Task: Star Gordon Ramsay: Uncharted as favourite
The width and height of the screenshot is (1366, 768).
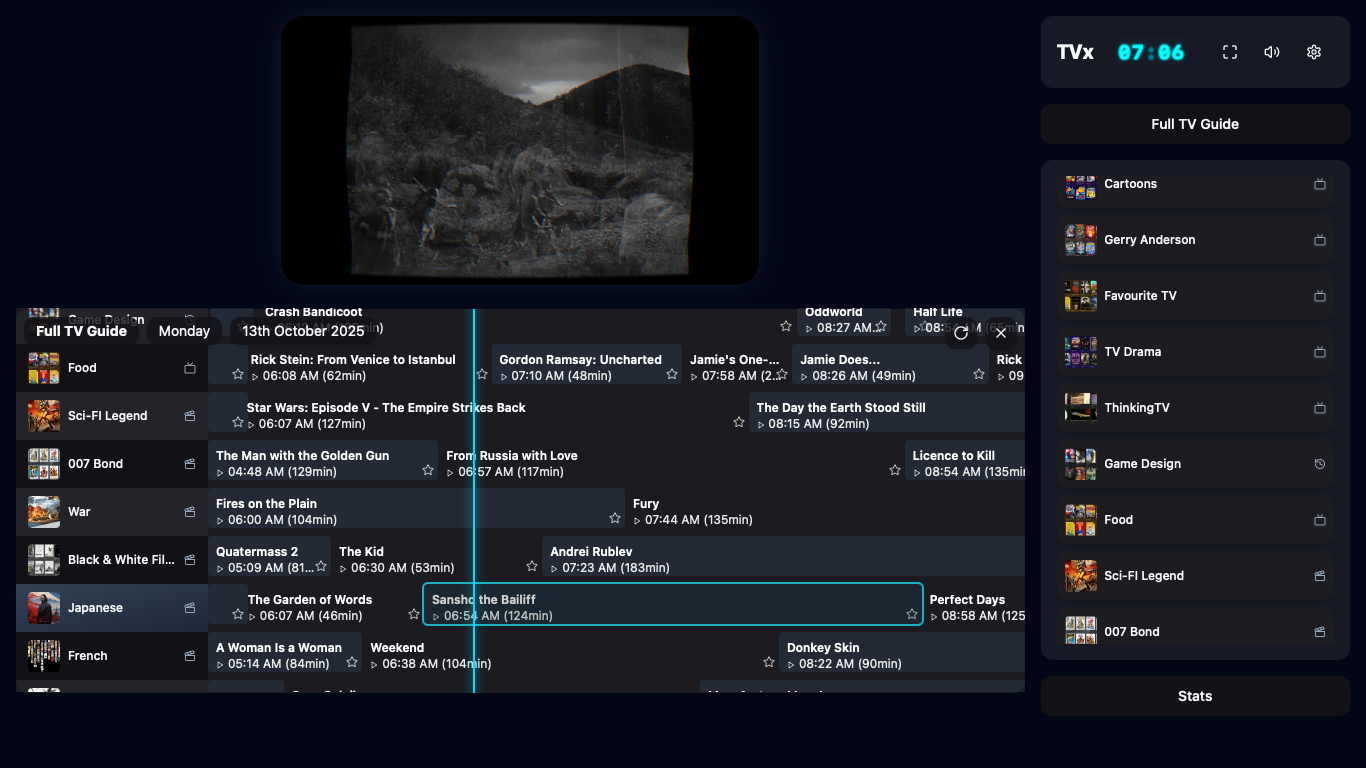Action: tap(672, 374)
